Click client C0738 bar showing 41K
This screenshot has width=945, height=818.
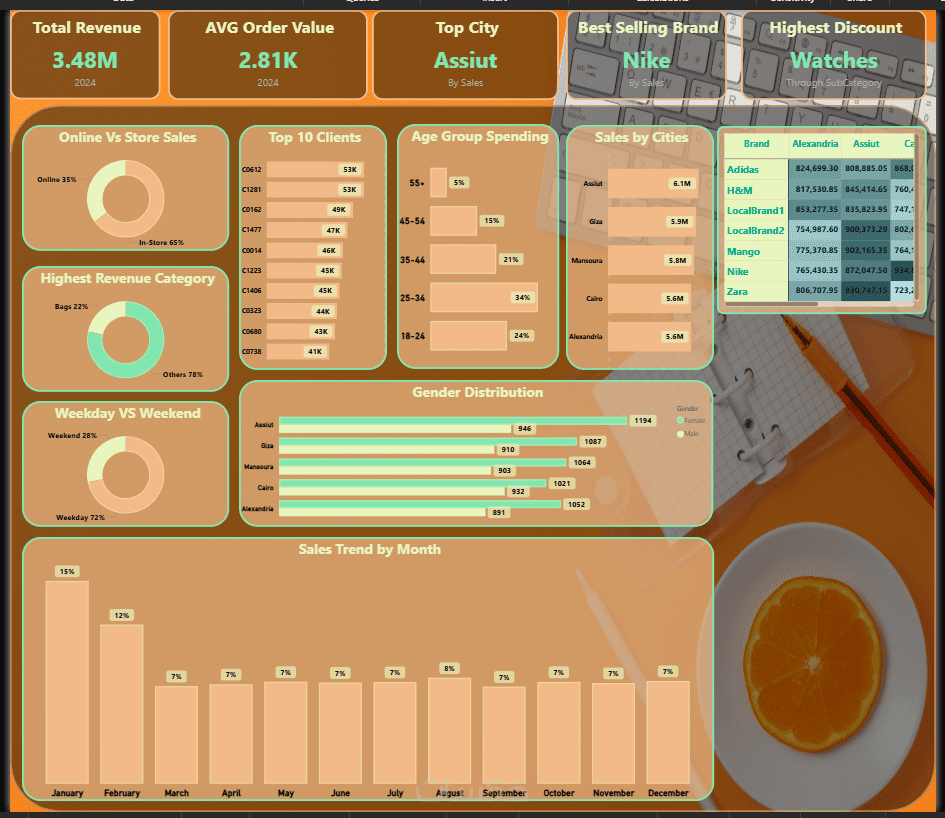tap(298, 351)
